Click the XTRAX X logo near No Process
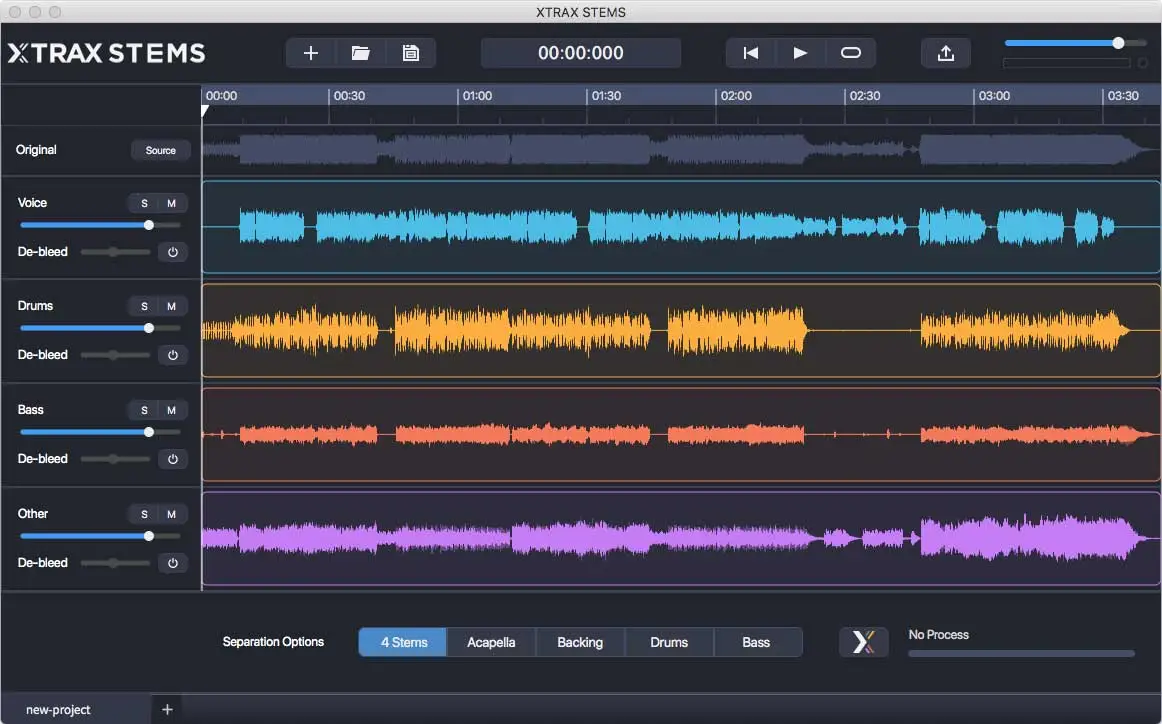This screenshot has height=724, width=1162. coord(863,641)
